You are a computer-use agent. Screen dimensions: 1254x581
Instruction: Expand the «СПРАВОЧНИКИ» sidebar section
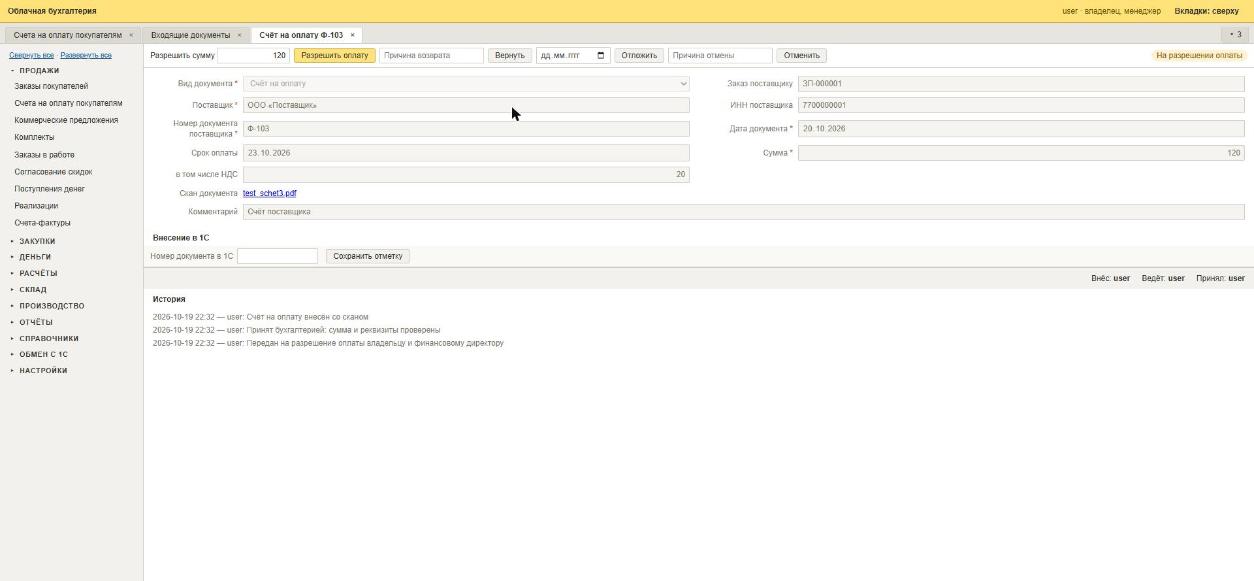pyautogui.click(x=48, y=338)
